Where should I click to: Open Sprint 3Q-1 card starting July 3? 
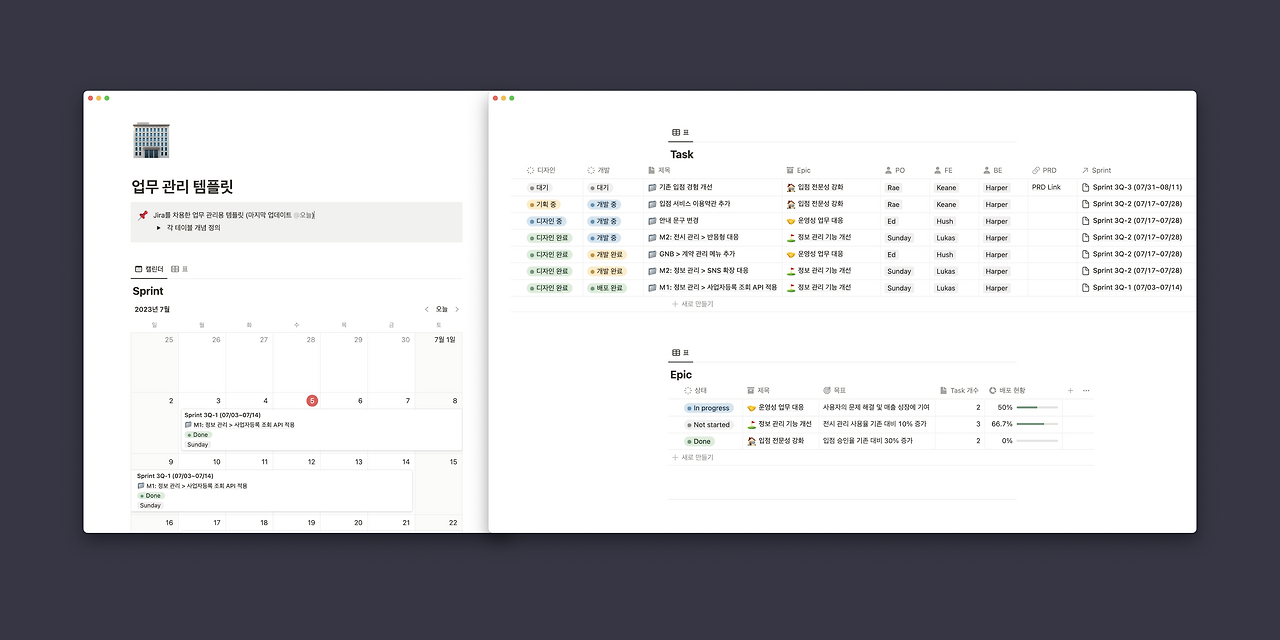pyautogui.click(x=321, y=429)
